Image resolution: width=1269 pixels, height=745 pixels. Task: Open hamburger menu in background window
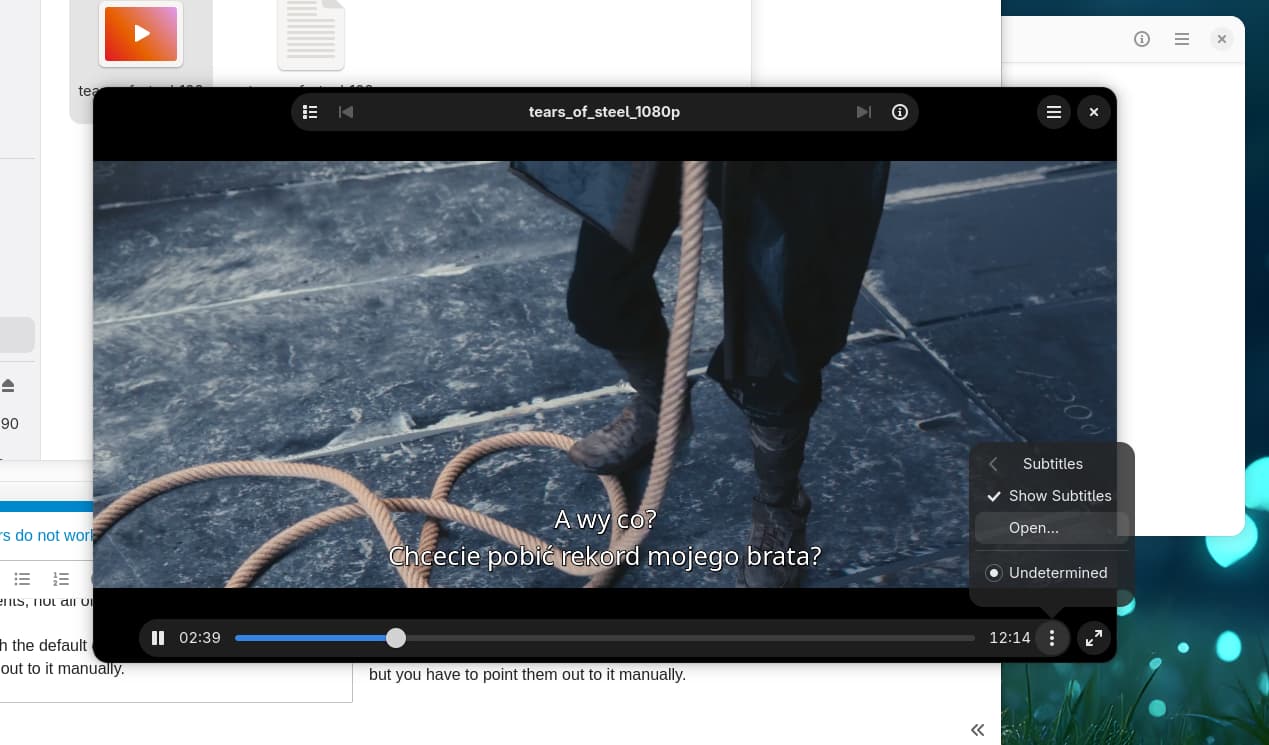coord(1182,39)
